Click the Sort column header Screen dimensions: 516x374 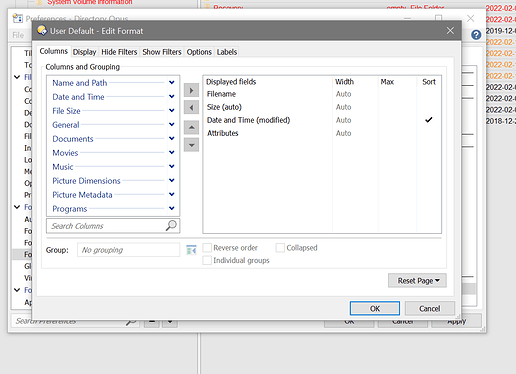click(429, 82)
